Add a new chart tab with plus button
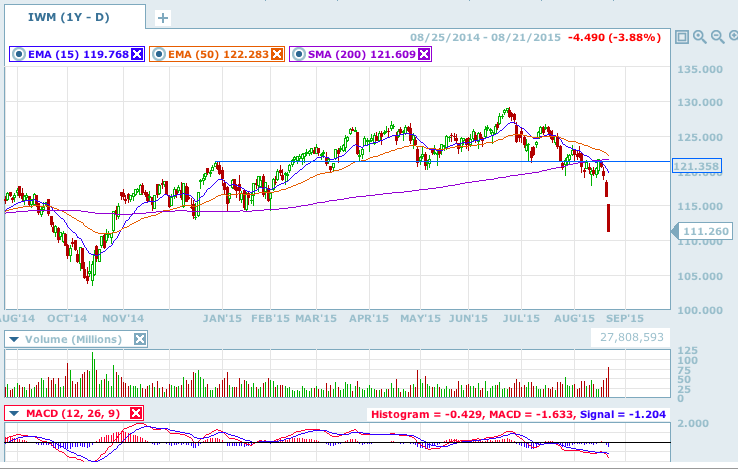This screenshot has width=738, height=469. coord(162,18)
